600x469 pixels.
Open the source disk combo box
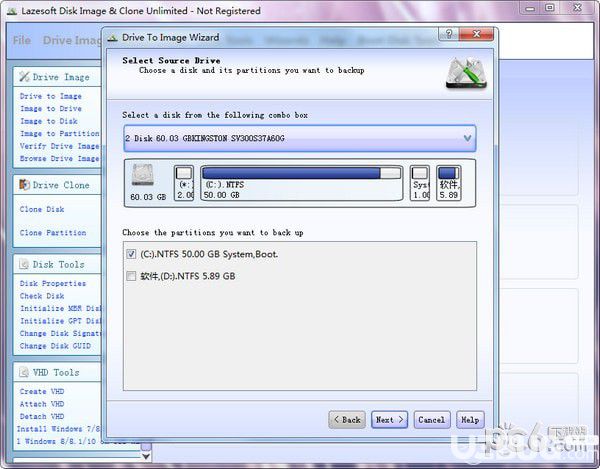[x=300, y=138]
